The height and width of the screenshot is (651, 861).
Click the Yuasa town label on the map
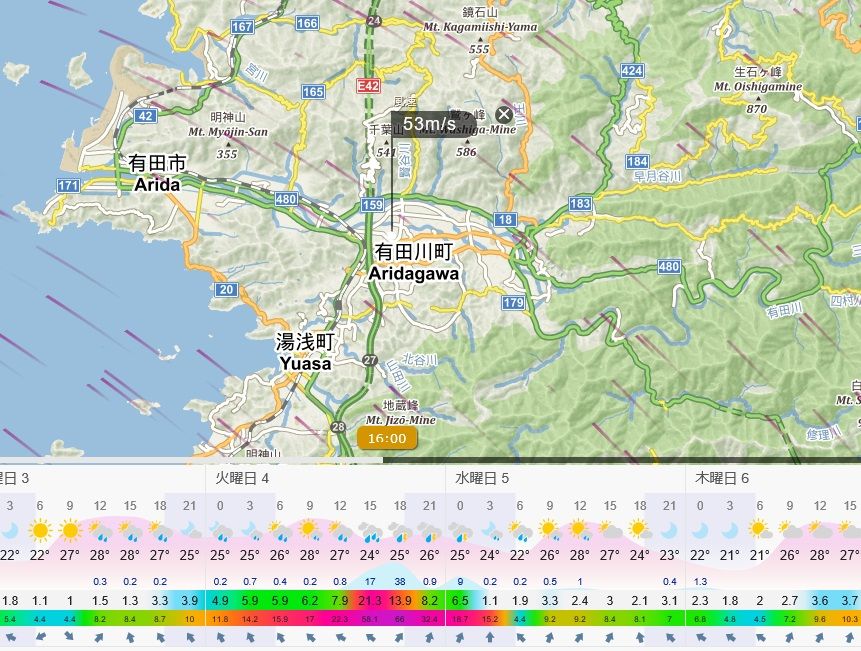pos(305,352)
